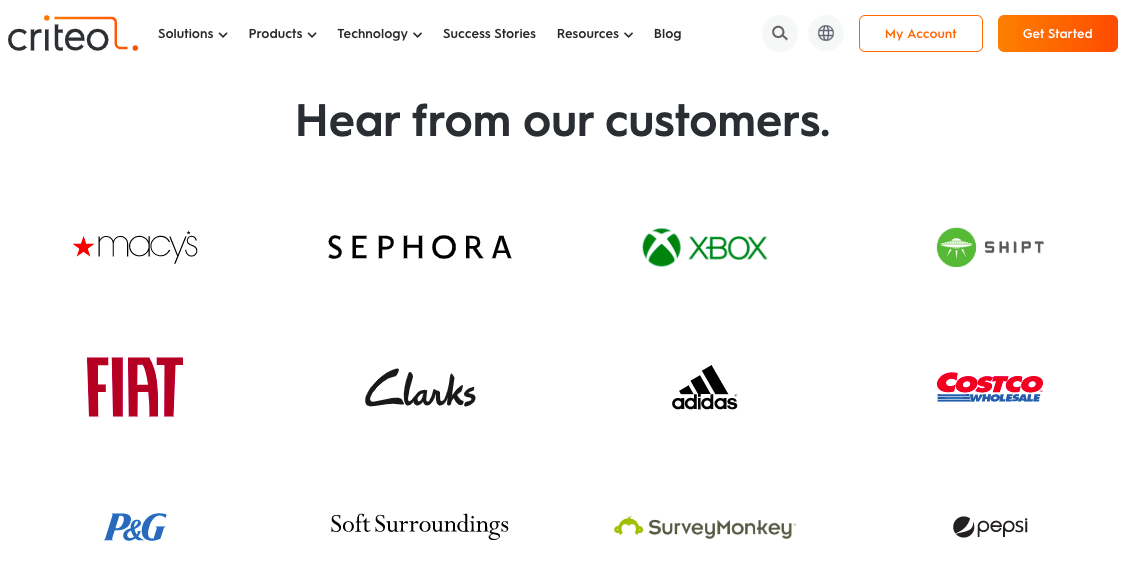Expand the Products dropdown menu
This screenshot has width=1141, height=578.
[282, 33]
